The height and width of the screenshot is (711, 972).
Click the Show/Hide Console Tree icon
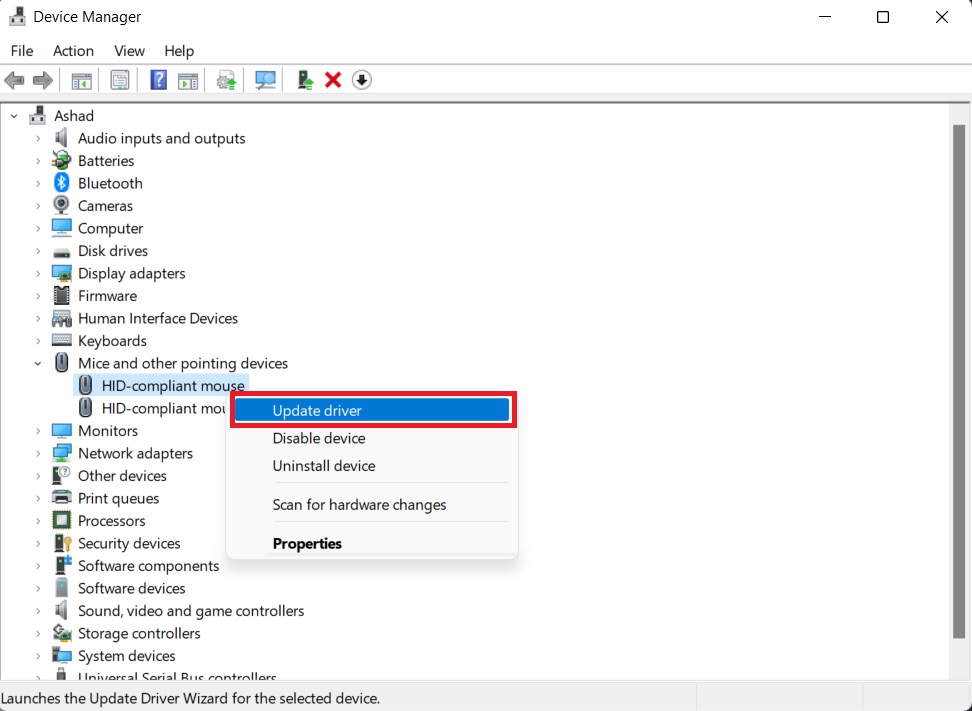click(x=81, y=80)
